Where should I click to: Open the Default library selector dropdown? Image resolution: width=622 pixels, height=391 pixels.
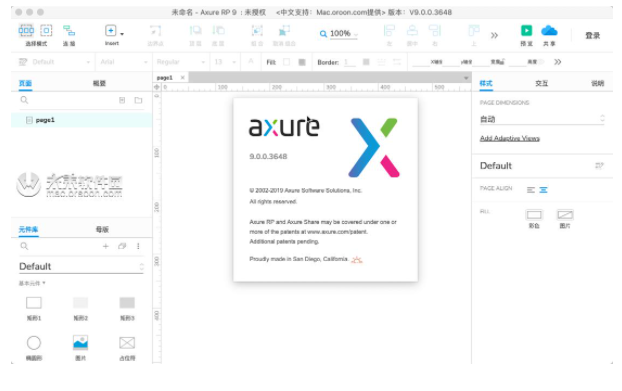point(81,266)
